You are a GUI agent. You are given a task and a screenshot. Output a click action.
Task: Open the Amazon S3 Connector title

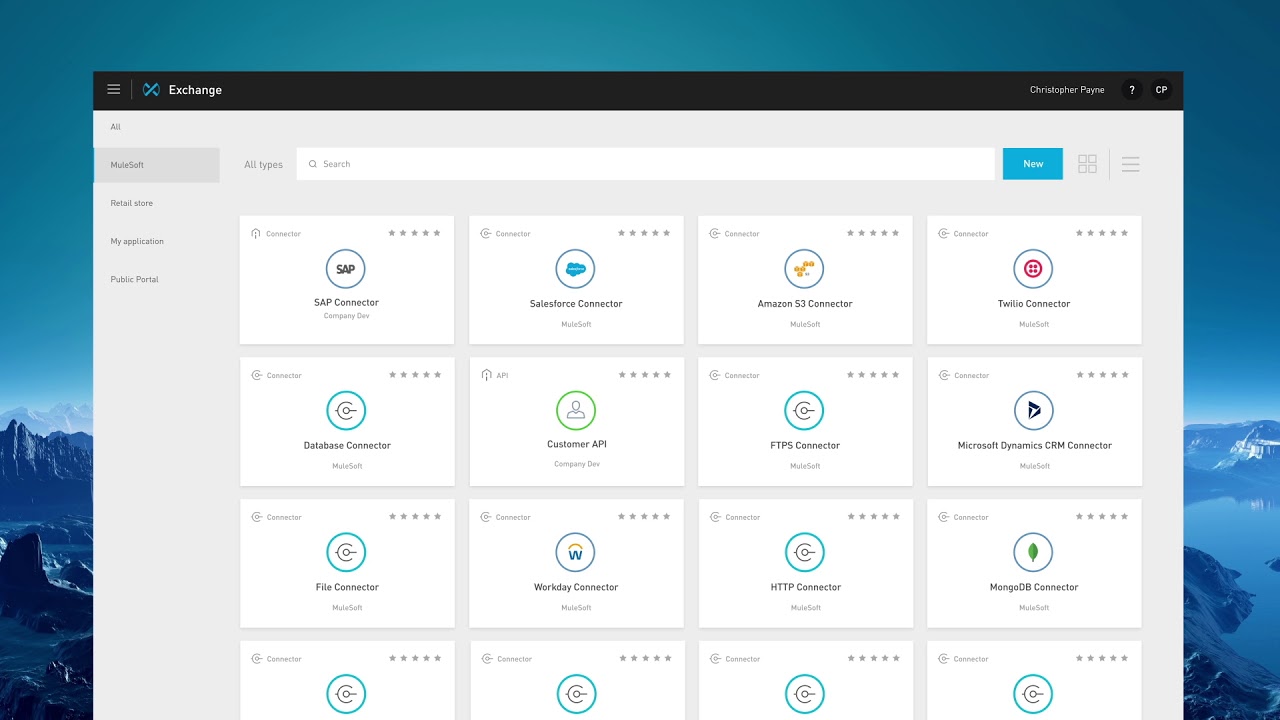pyautogui.click(x=805, y=304)
